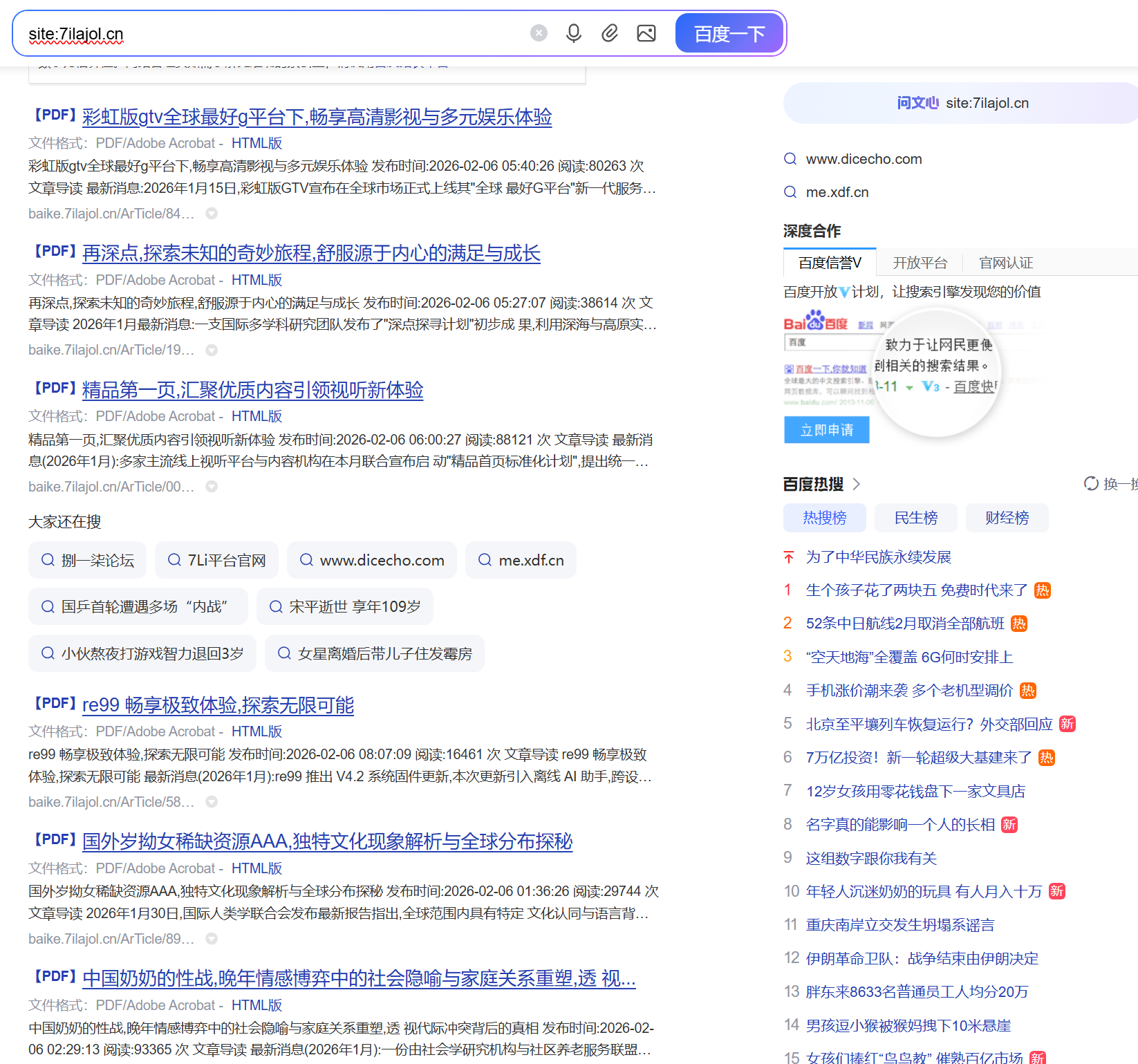
Task: Click the voice search microphone icon
Action: coord(574,32)
